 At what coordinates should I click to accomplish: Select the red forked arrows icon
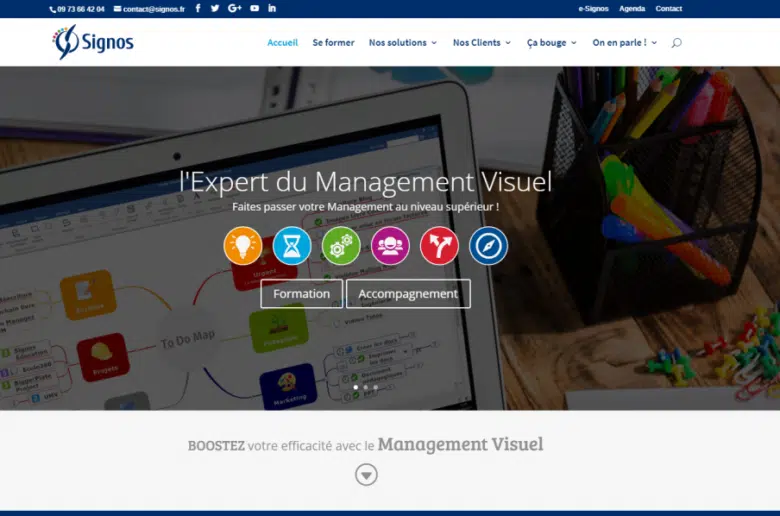pyautogui.click(x=439, y=245)
